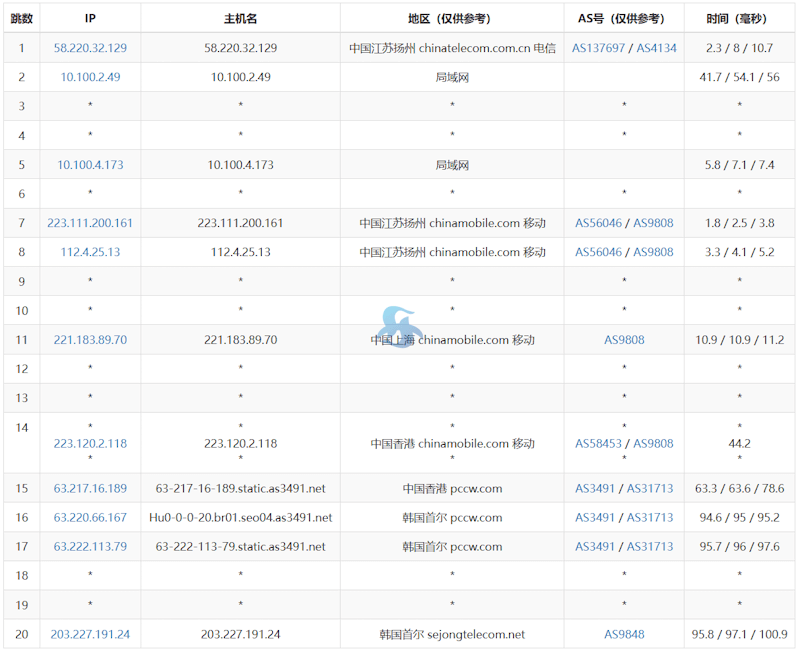Open IP link 221.183.89.70

point(90,340)
